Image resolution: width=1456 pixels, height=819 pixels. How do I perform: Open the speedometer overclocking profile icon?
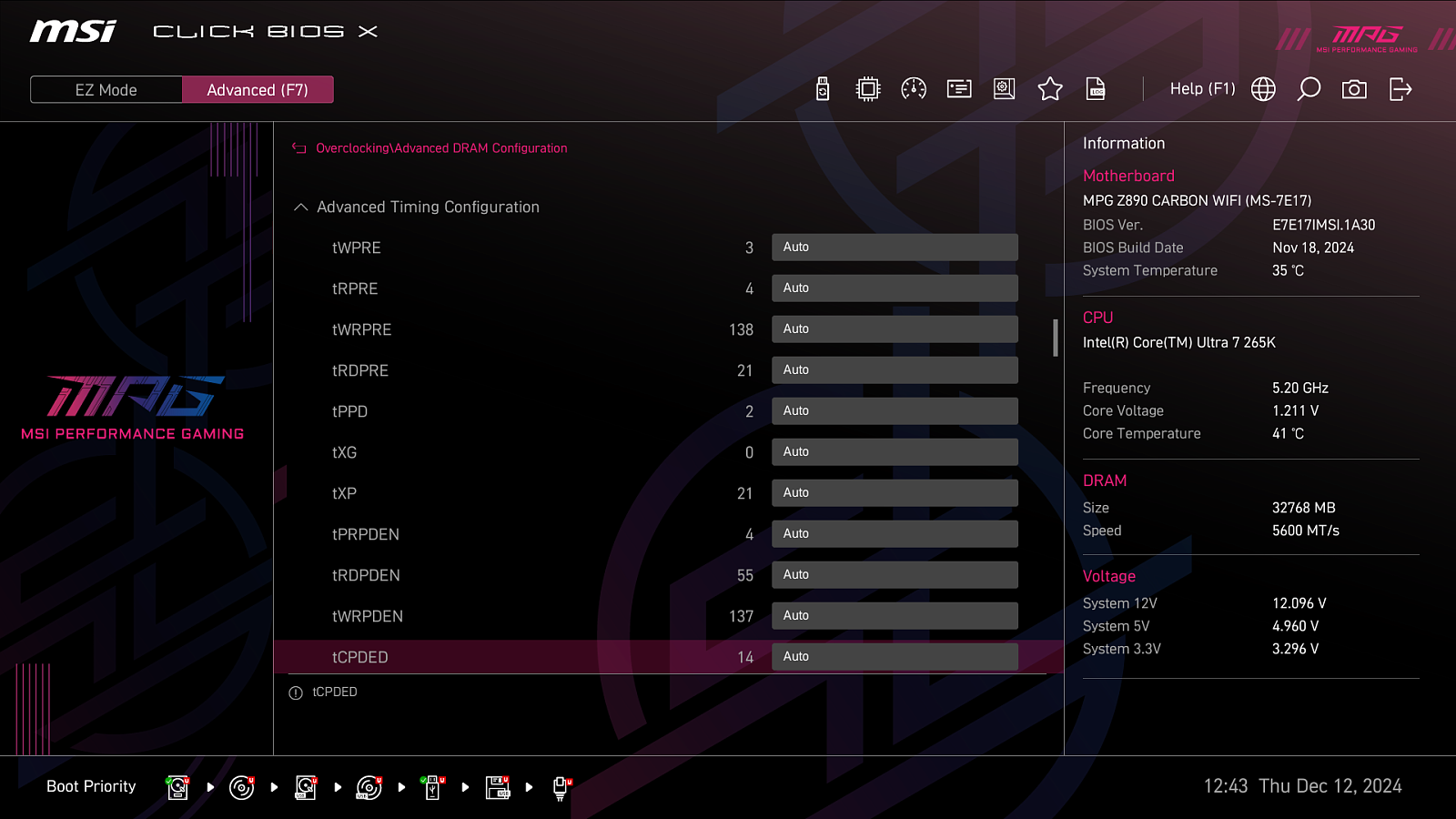[x=914, y=89]
